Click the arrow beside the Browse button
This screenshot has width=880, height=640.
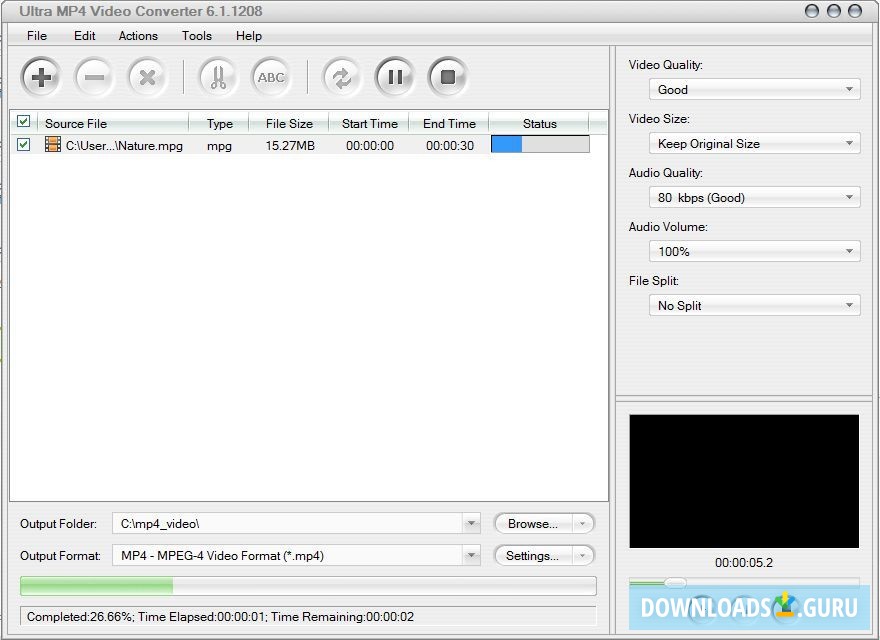[583, 523]
